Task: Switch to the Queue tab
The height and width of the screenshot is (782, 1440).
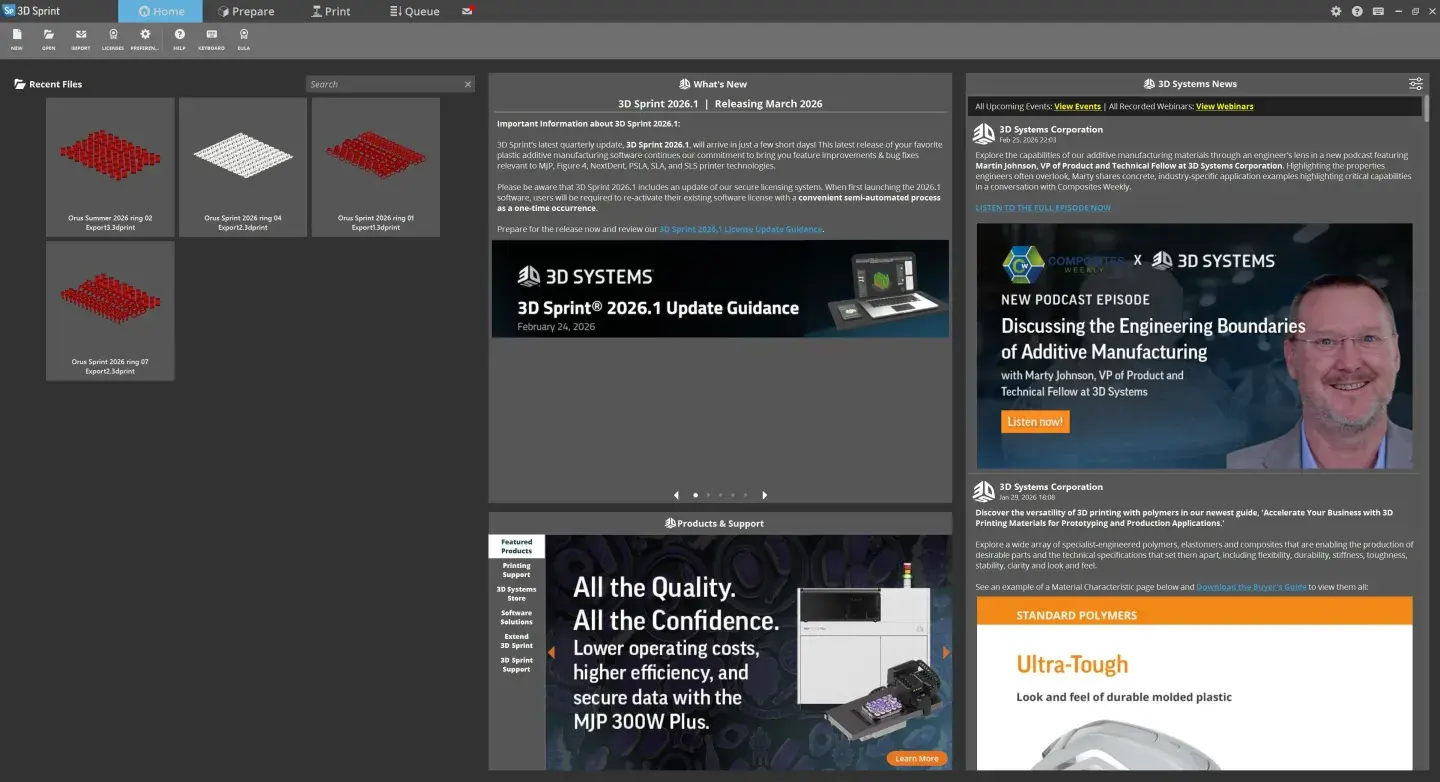Action: pos(415,11)
